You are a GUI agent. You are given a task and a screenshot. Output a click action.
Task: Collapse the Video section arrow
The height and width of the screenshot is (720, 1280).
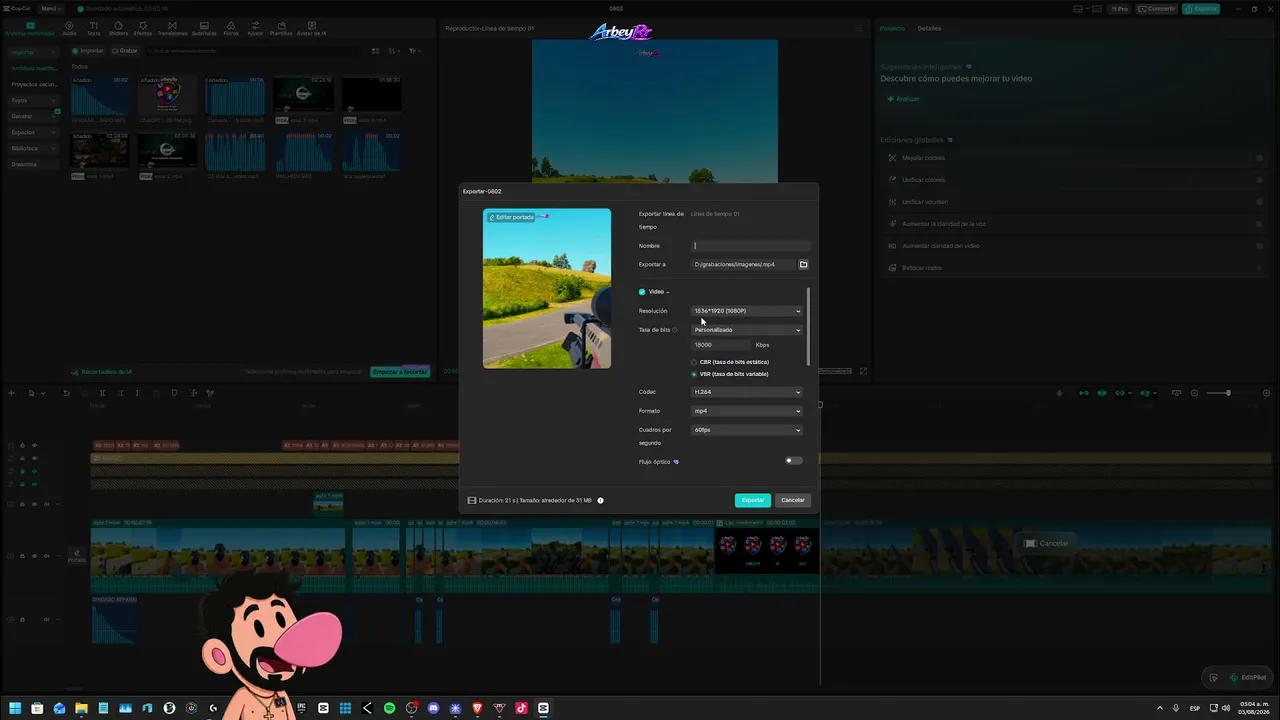[x=668, y=292]
